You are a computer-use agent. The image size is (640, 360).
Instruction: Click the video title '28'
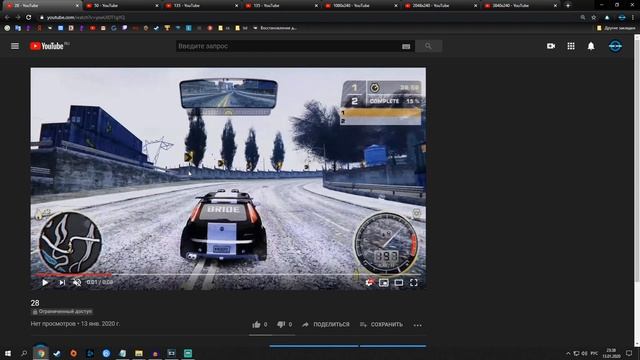pos(35,303)
